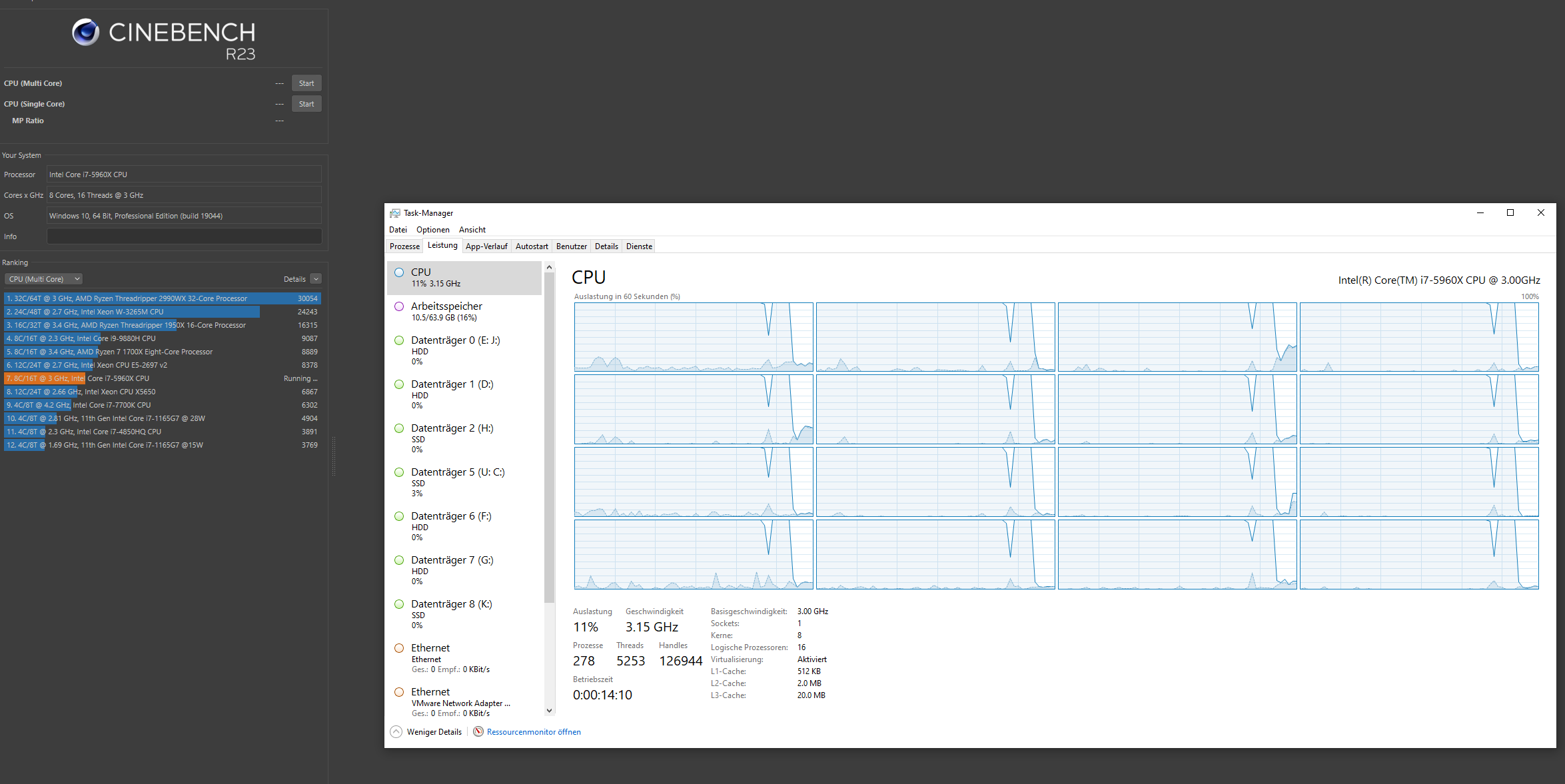Screen dimensions: 1565x784
Task: Select the Arbeitsspeicher memory circle icon
Action: tap(399, 306)
